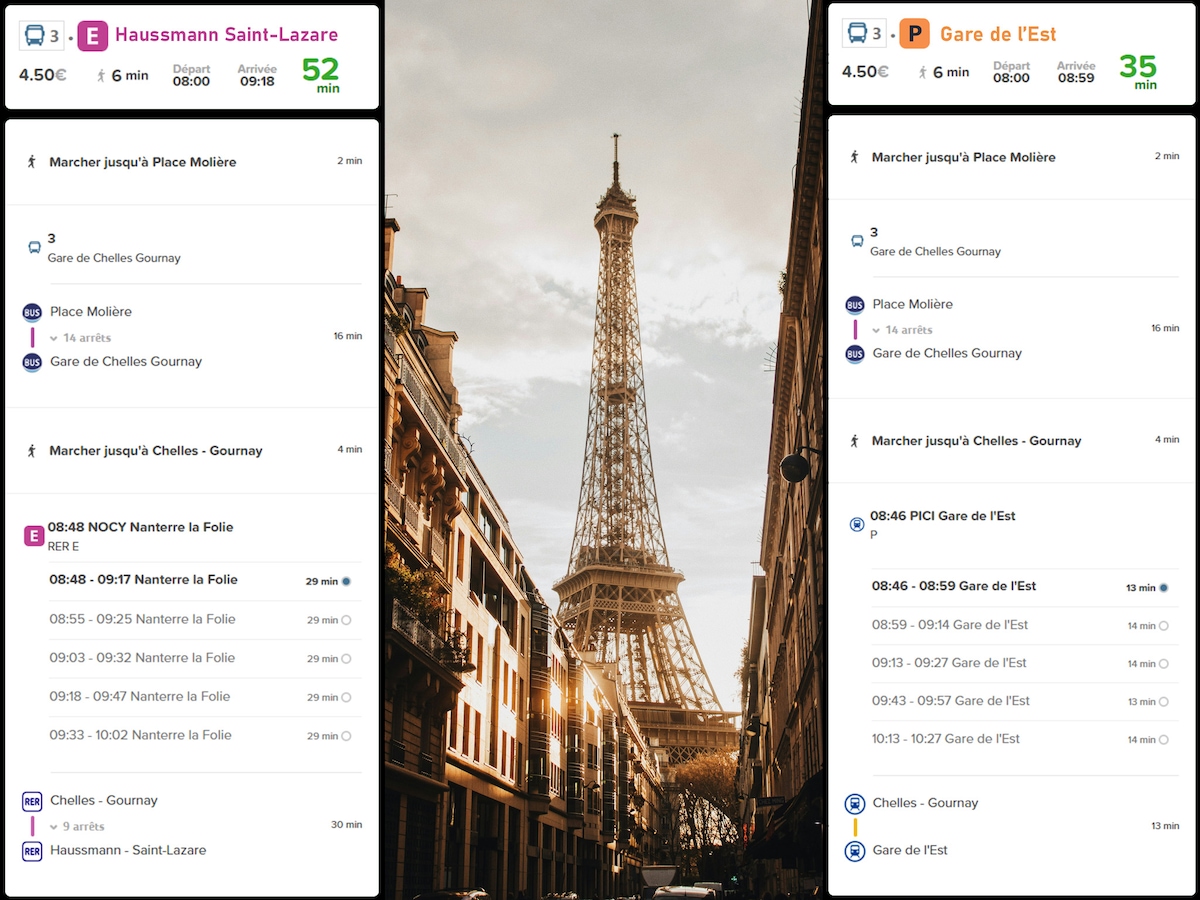Select the 08:55 - 09:25 Nanterre la Folie departure
Image resolution: width=1200 pixels, height=900 pixels.
click(205, 620)
